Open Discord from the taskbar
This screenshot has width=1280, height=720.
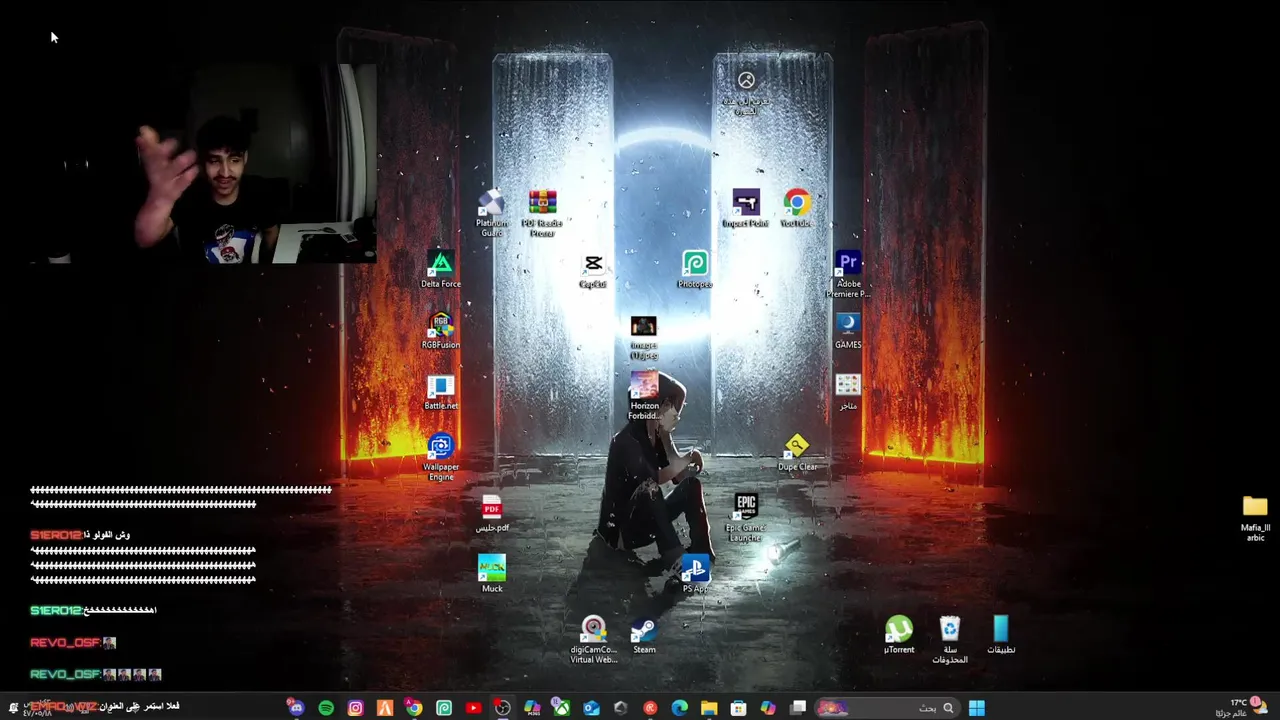coord(296,707)
